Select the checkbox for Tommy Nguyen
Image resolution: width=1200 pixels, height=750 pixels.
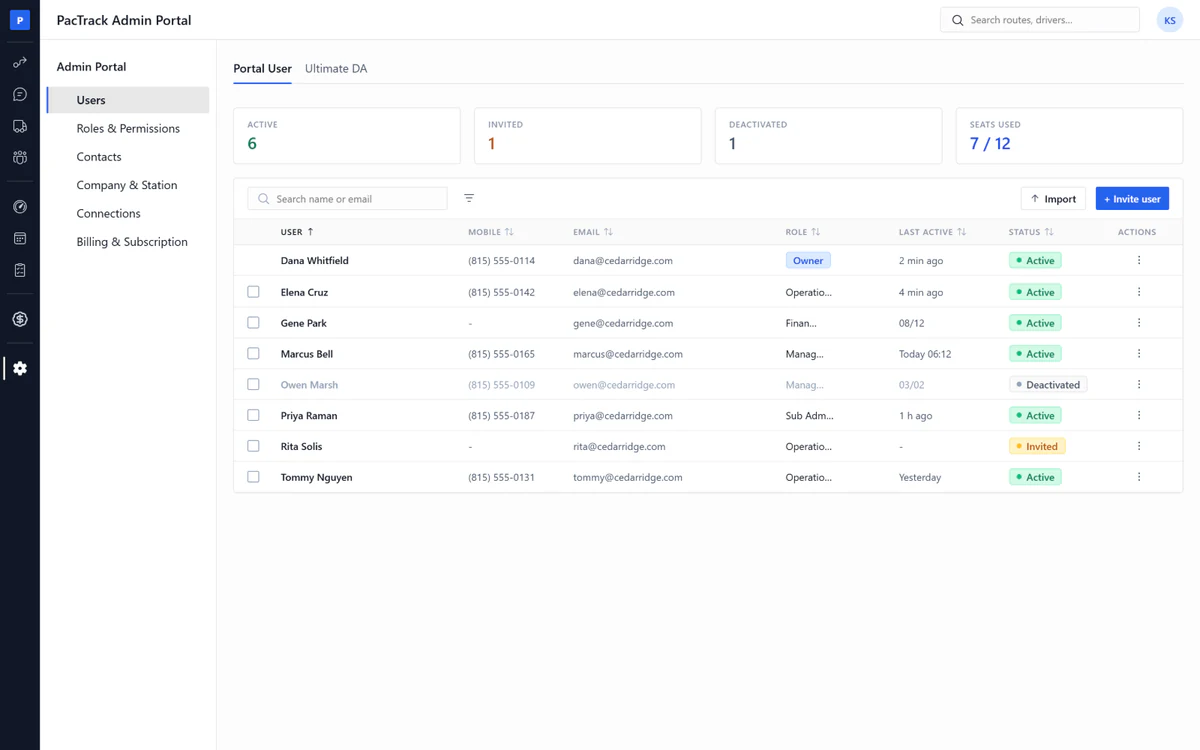pos(253,477)
